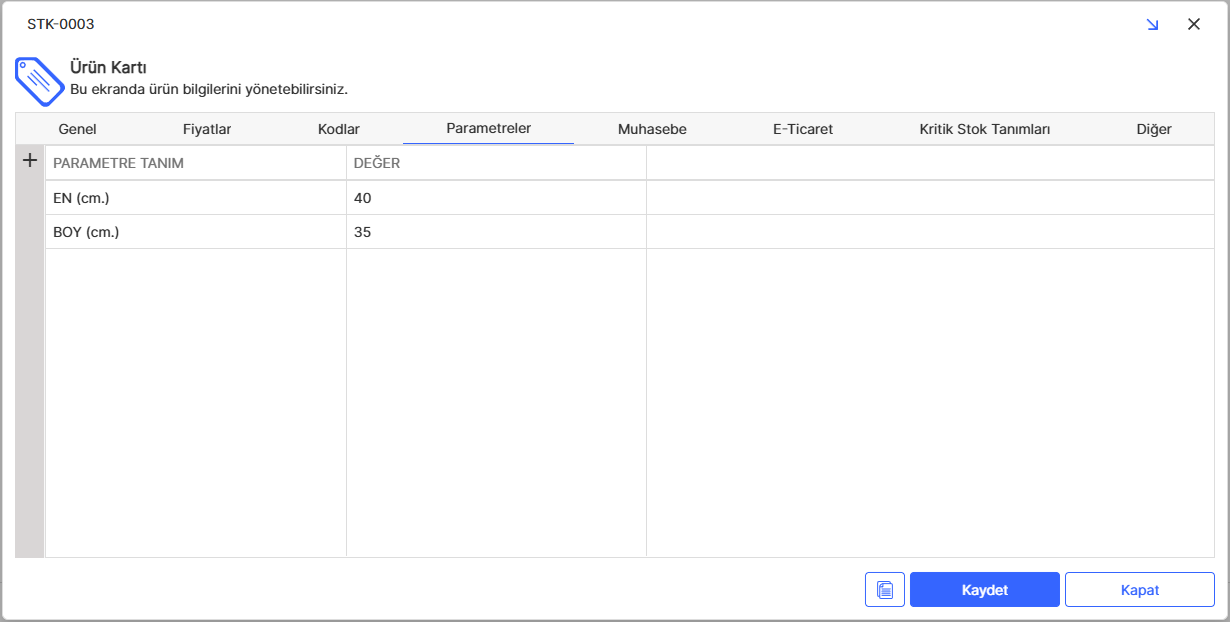Screen dimensions: 1230x622
Task: Click the value cell containing 40
Action: pyautogui.click(x=496, y=198)
